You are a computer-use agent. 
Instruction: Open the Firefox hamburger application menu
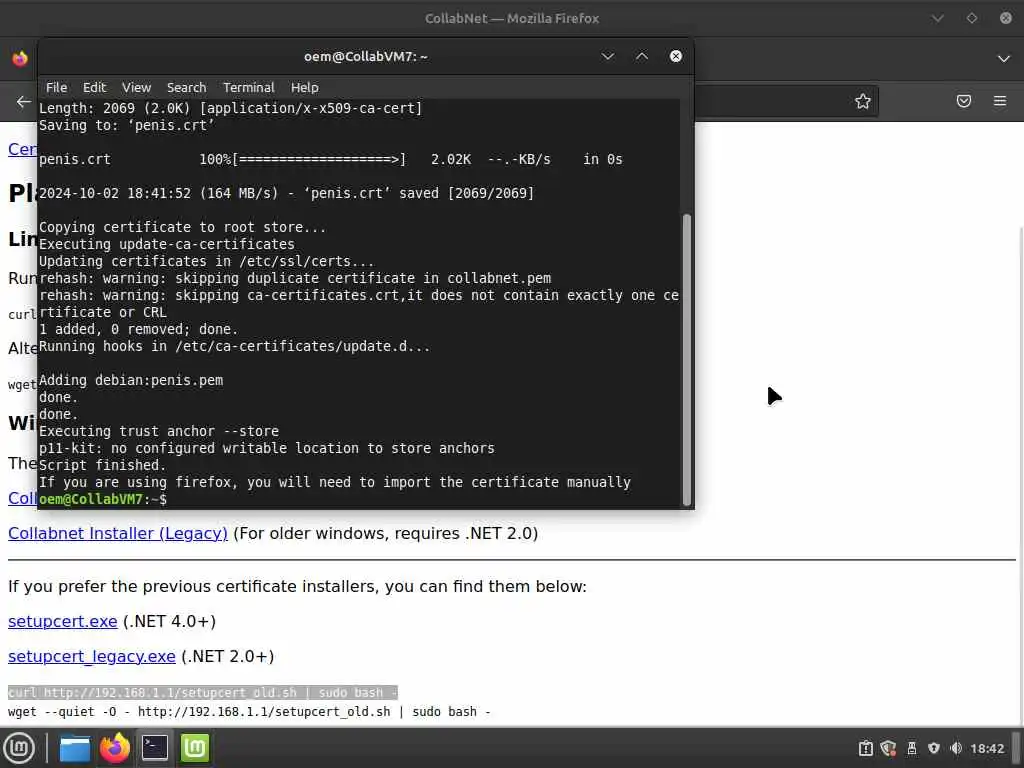[x=1000, y=101]
